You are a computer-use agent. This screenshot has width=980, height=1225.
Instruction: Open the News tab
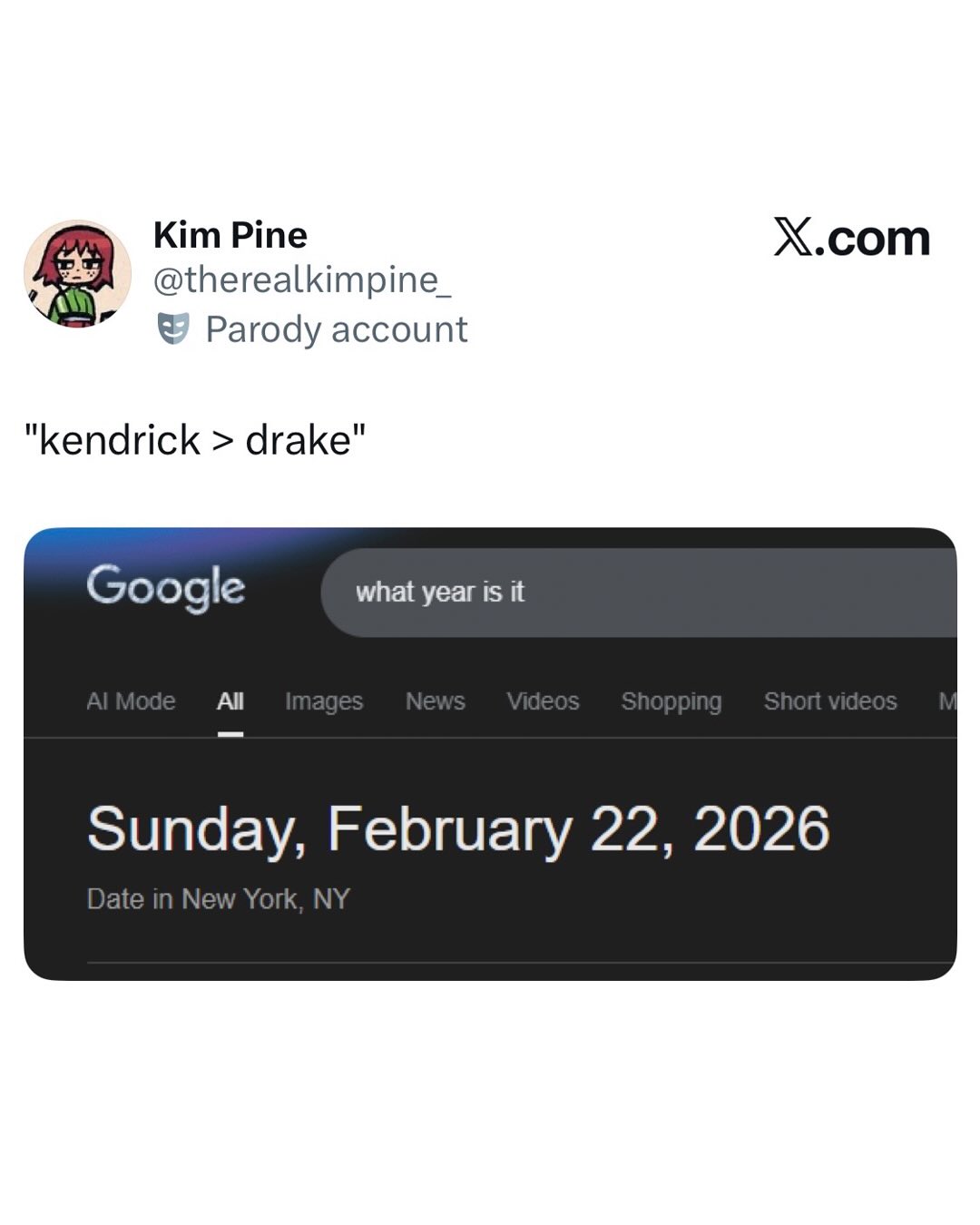pyautogui.click(x=436, y=701)
